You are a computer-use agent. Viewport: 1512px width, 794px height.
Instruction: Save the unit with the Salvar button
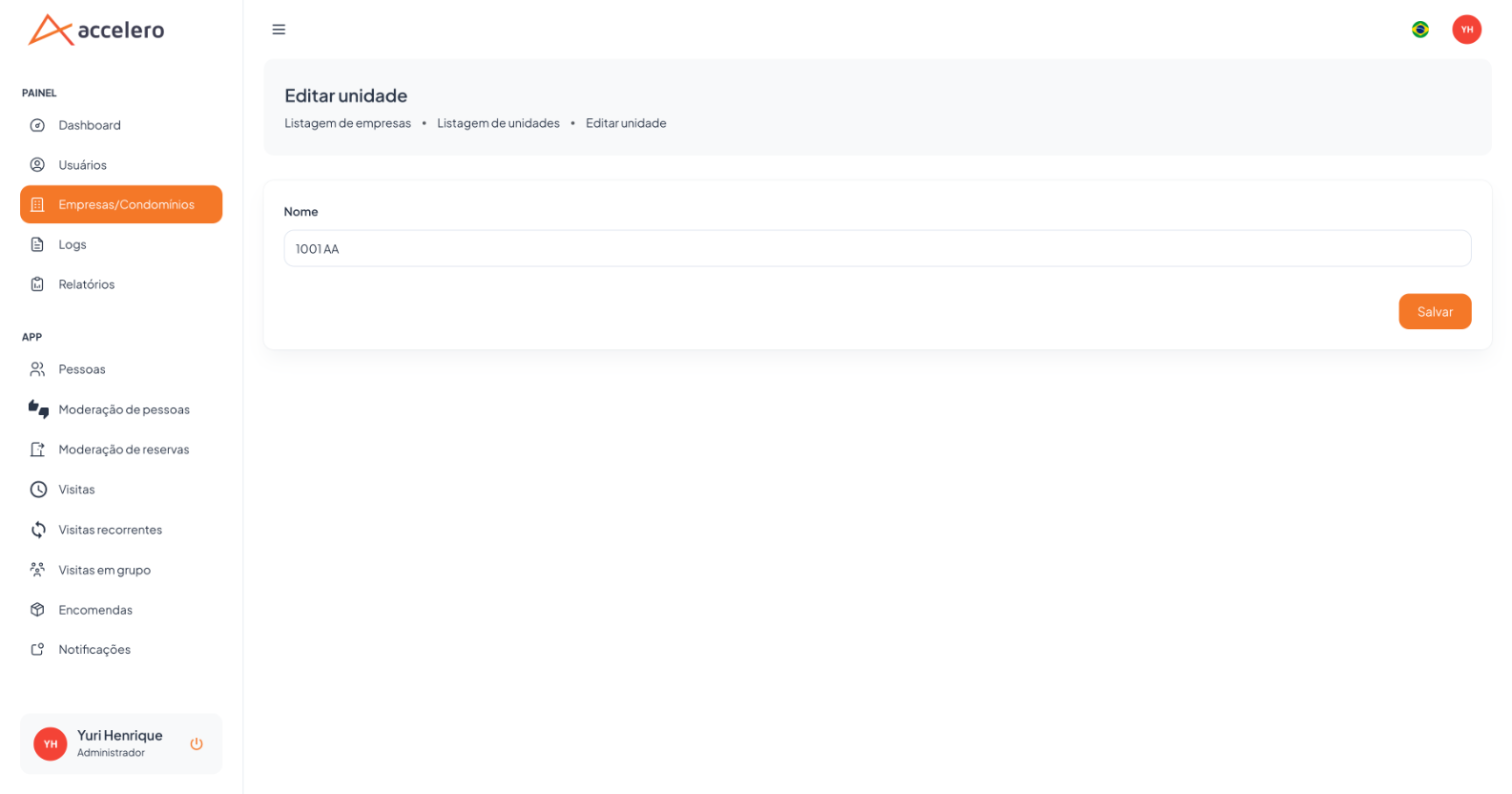tap(1435, 311)
